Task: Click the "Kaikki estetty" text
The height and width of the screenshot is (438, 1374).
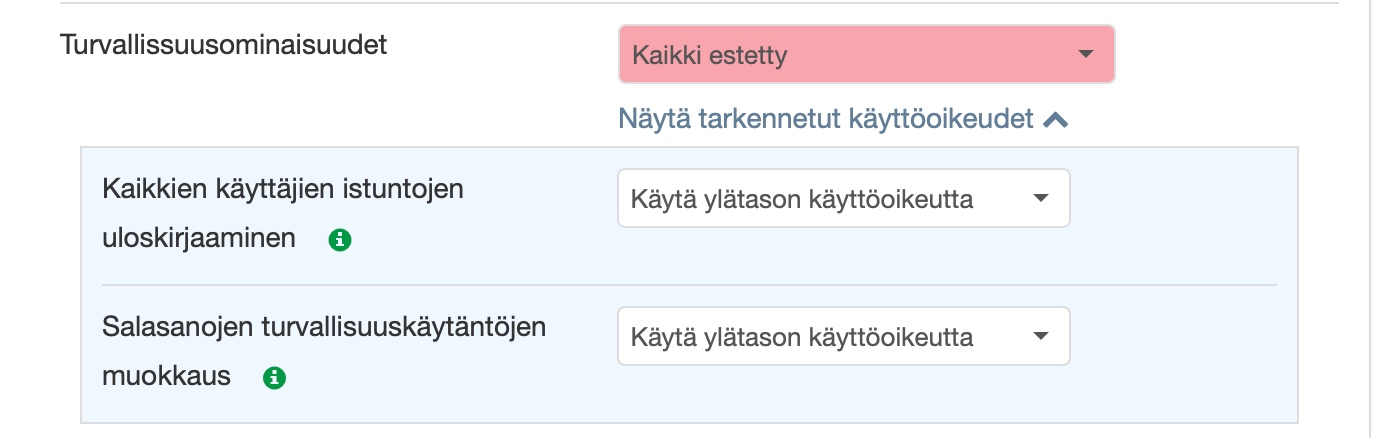Action: (x=709, y=55)
